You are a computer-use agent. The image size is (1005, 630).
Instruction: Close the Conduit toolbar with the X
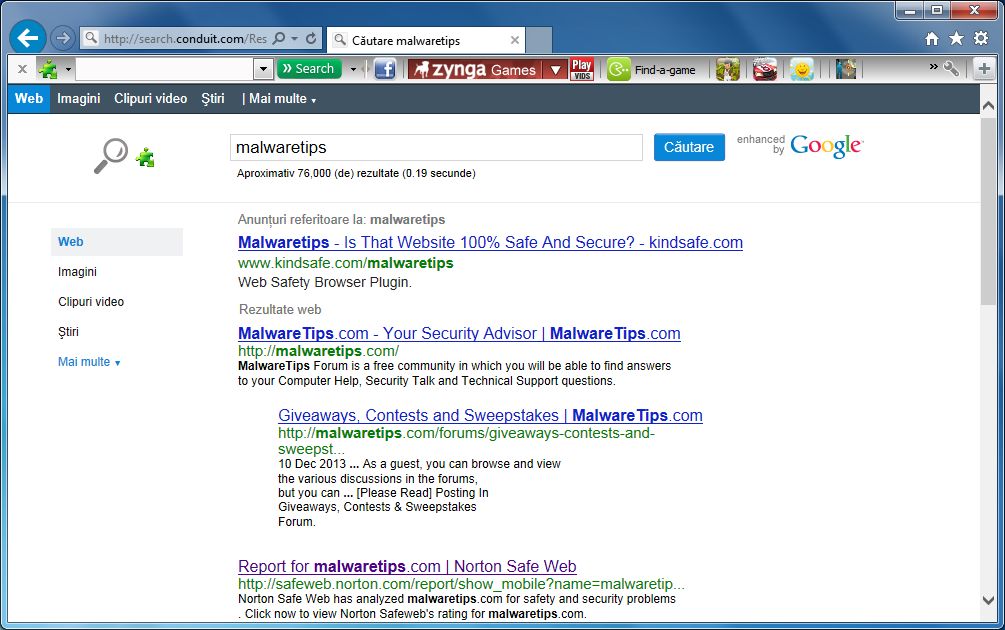[x=22, y=69]
